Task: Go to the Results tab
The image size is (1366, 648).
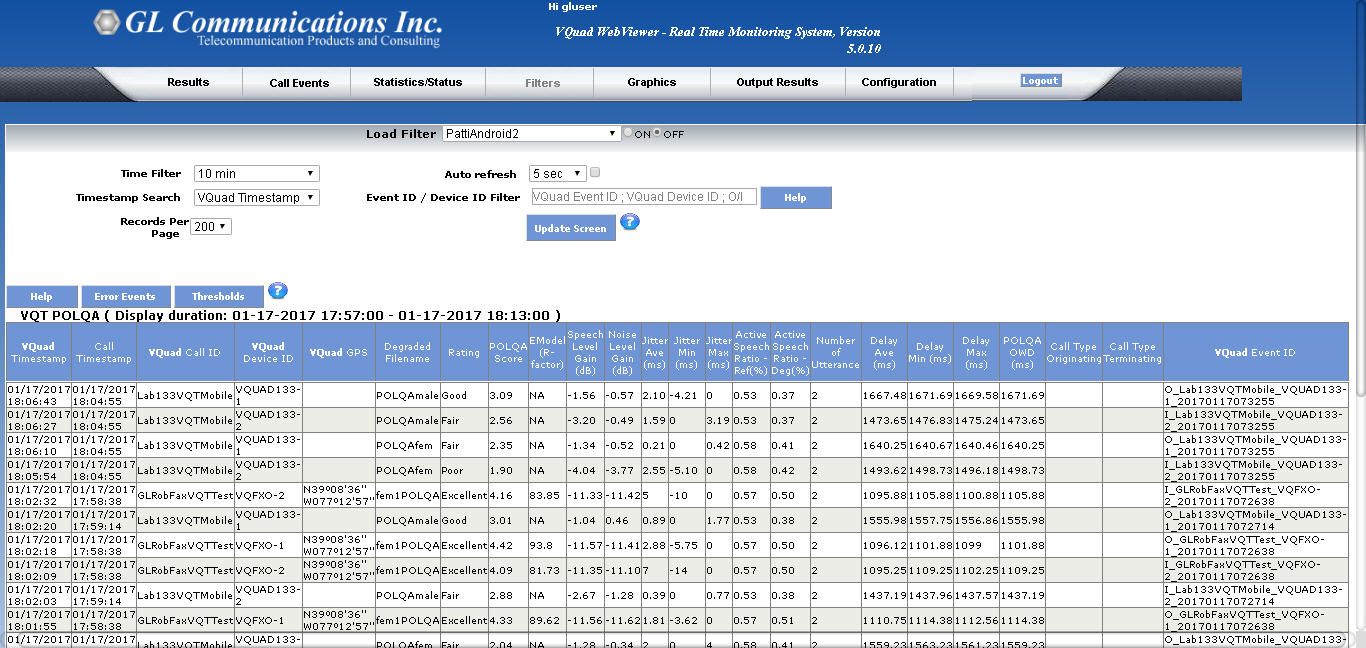Action: 188,82
